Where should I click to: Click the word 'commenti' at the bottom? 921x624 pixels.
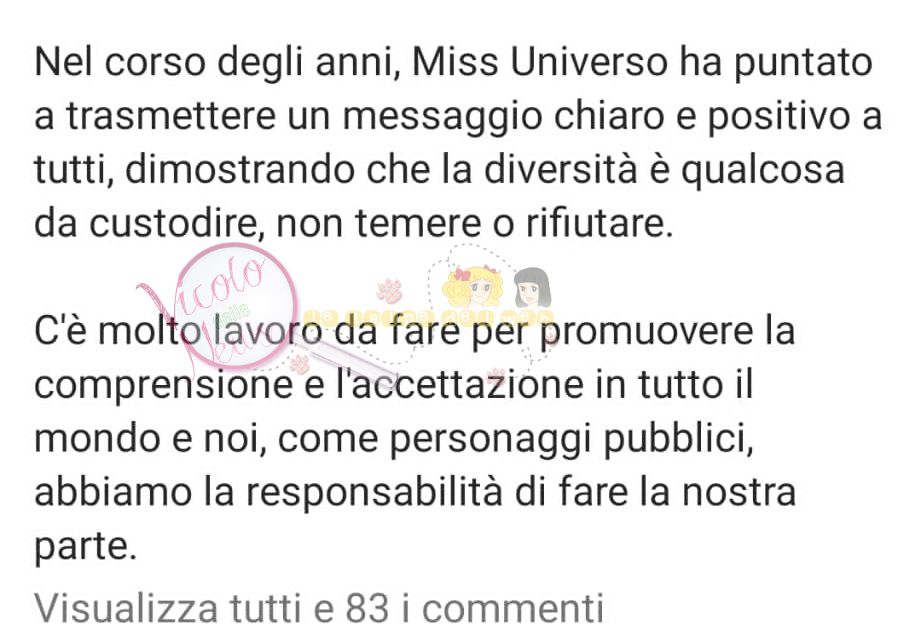513,607
